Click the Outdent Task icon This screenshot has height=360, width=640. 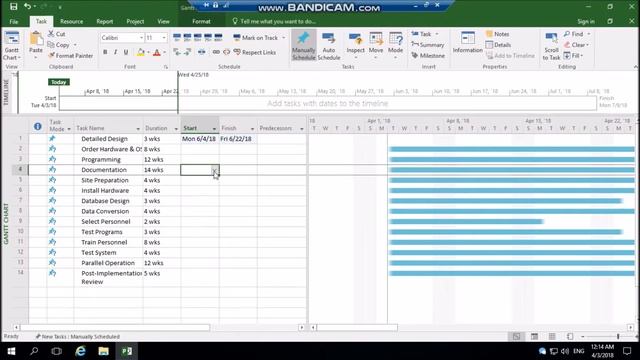(x=177, y=52)
